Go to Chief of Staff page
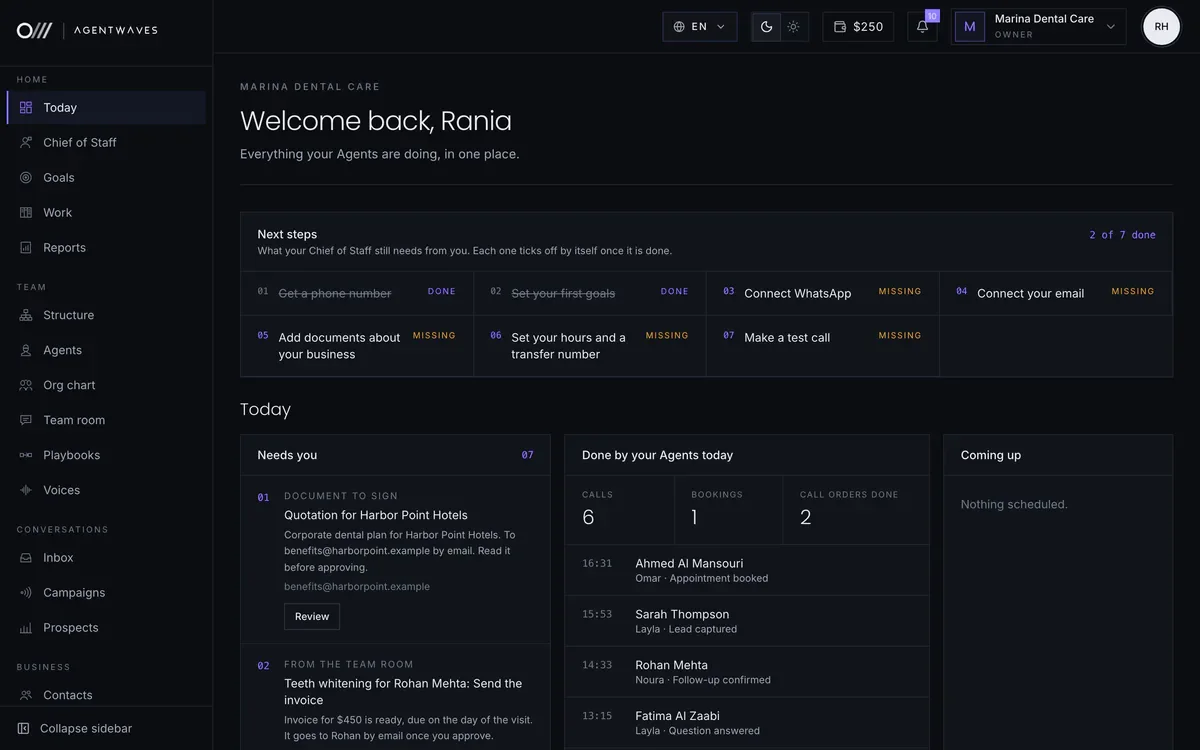1200x750 pixels. 107,143
